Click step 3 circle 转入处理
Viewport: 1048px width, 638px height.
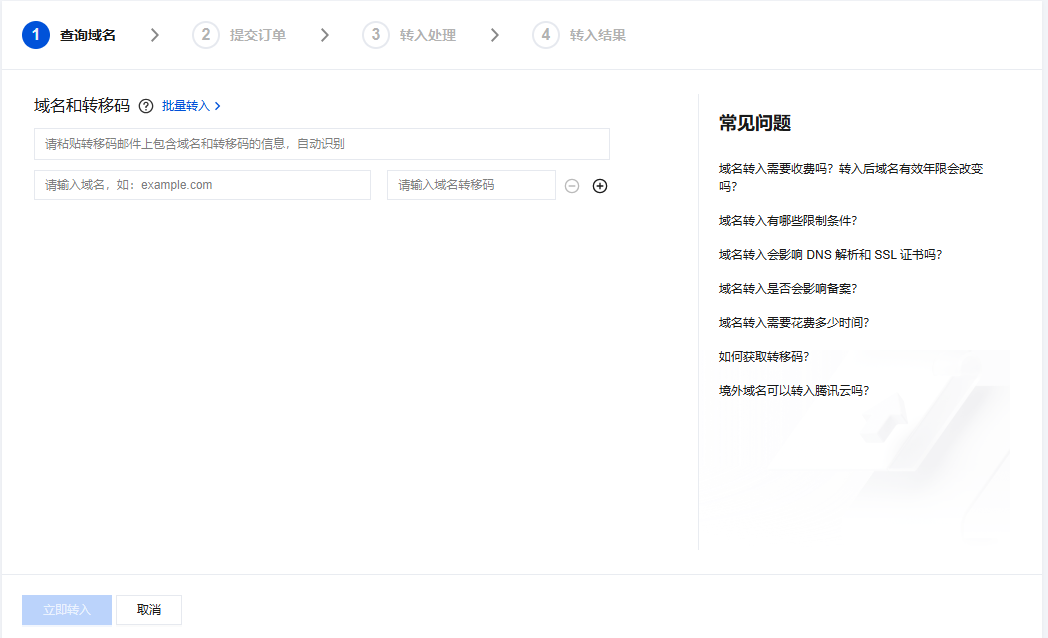(375, 35)
